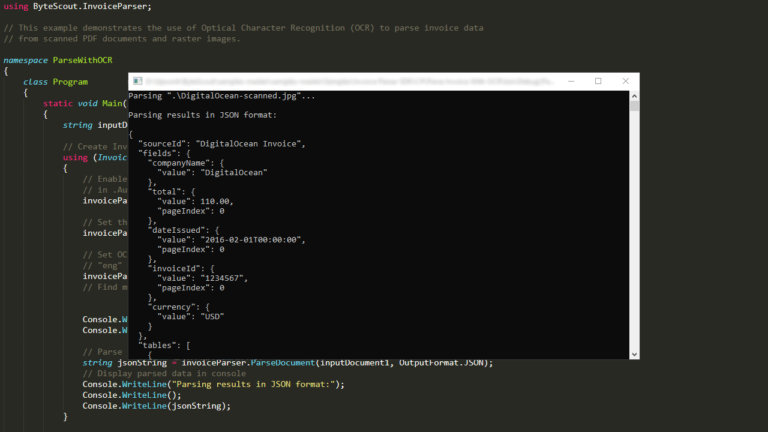
Task: Click the currency value "USD"
Action: pos(212,316)
